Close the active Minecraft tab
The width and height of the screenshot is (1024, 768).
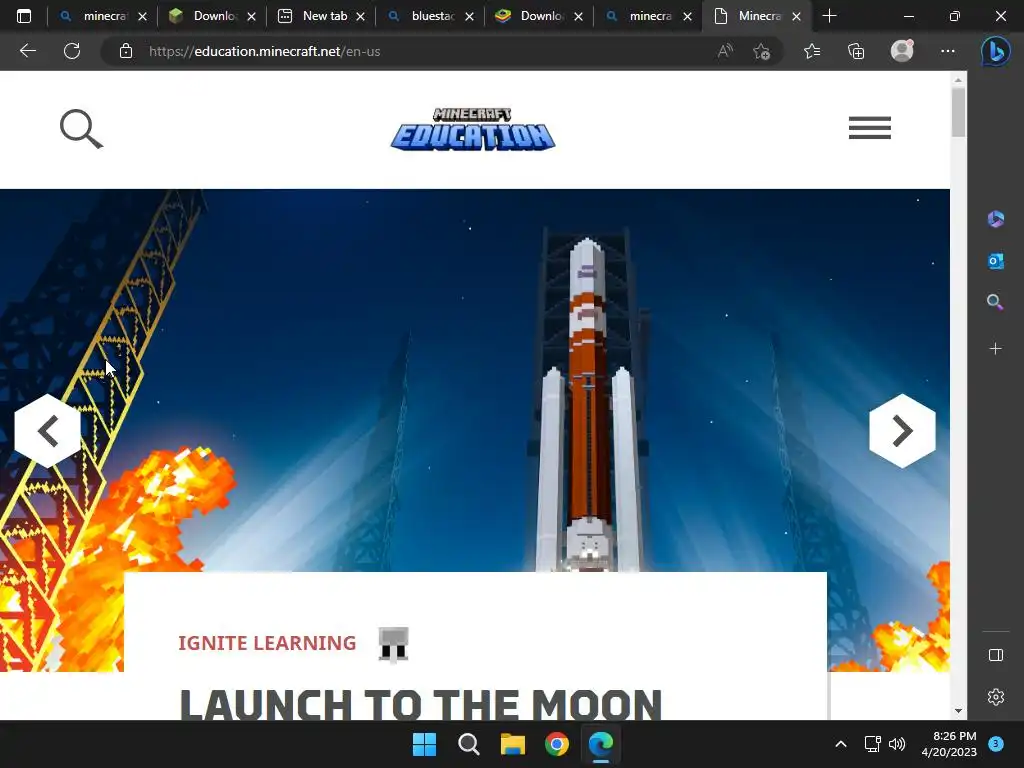coord(797,17)
